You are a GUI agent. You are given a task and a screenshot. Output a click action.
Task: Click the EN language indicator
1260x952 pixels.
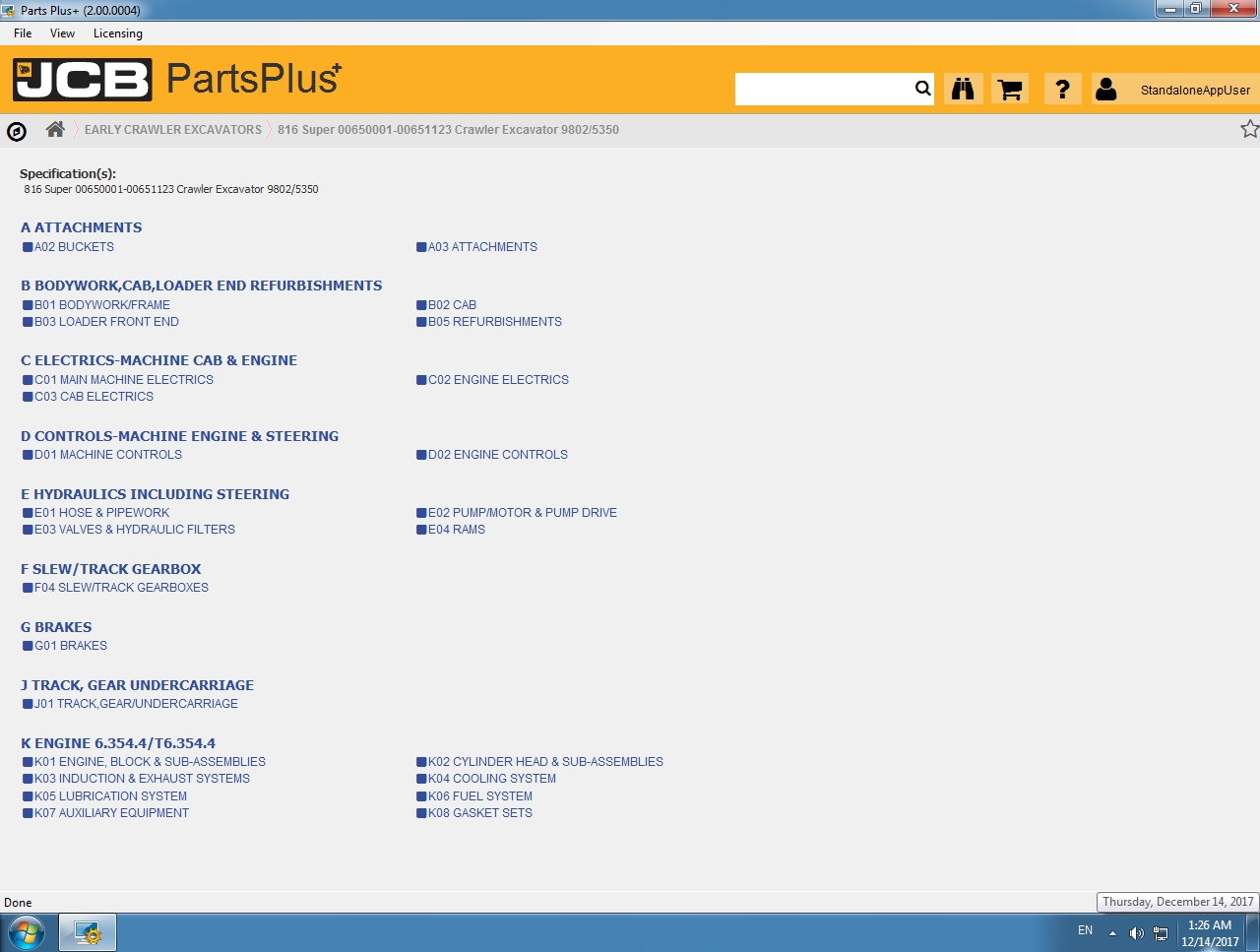[1085, 930]
